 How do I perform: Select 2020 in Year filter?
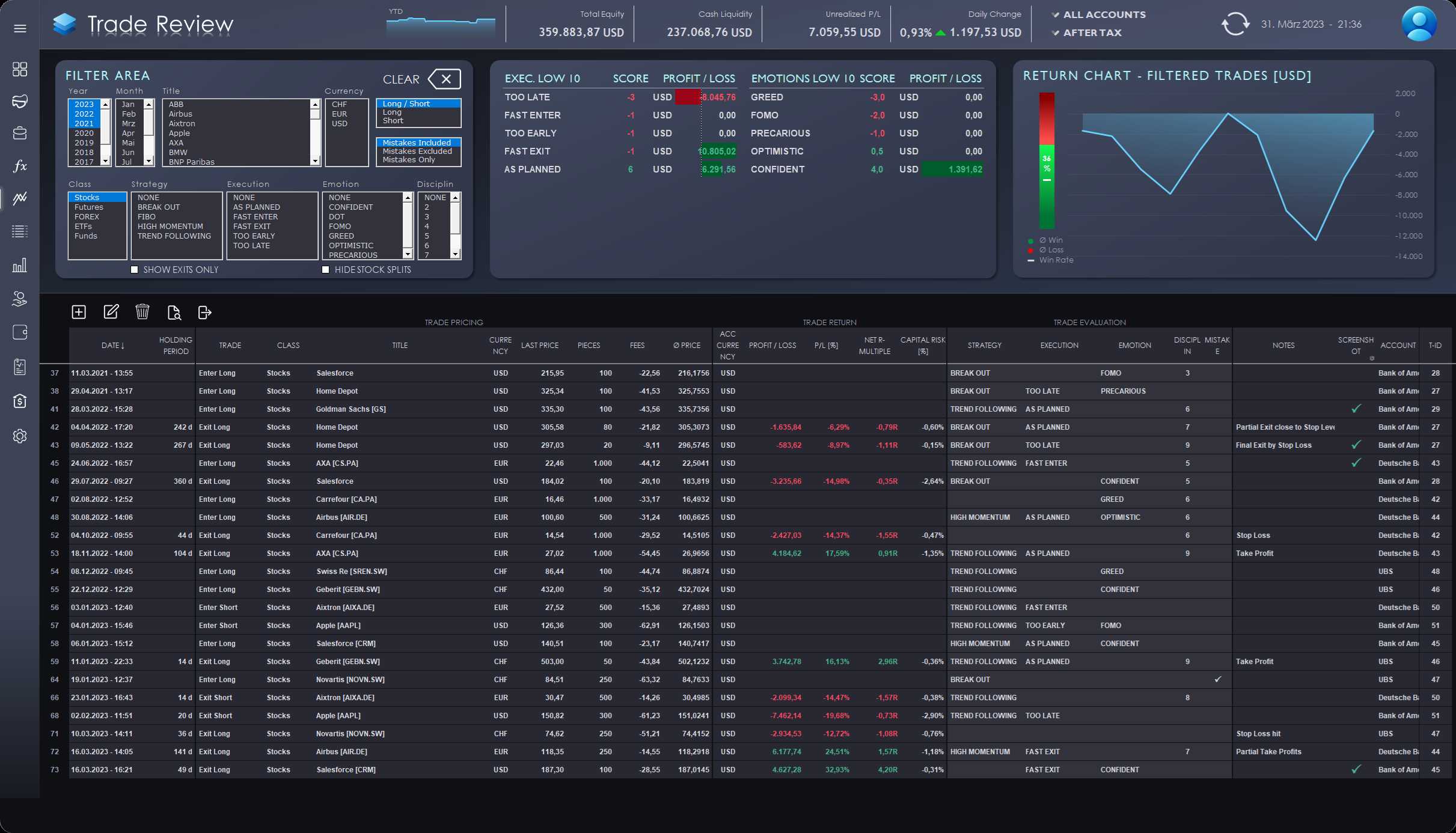click(84, 133)
